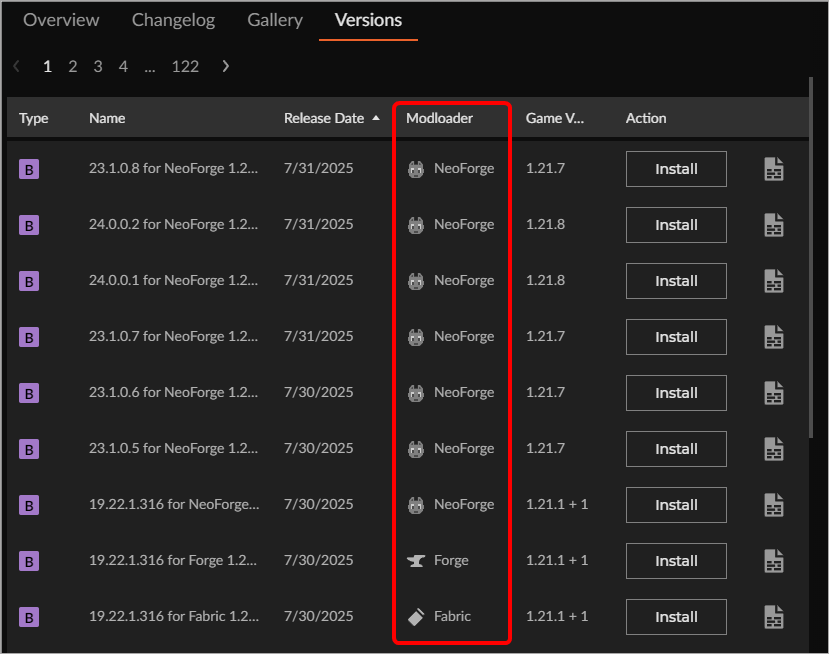Open the Gallery tab
829x654 pixels.
(275, 20)
